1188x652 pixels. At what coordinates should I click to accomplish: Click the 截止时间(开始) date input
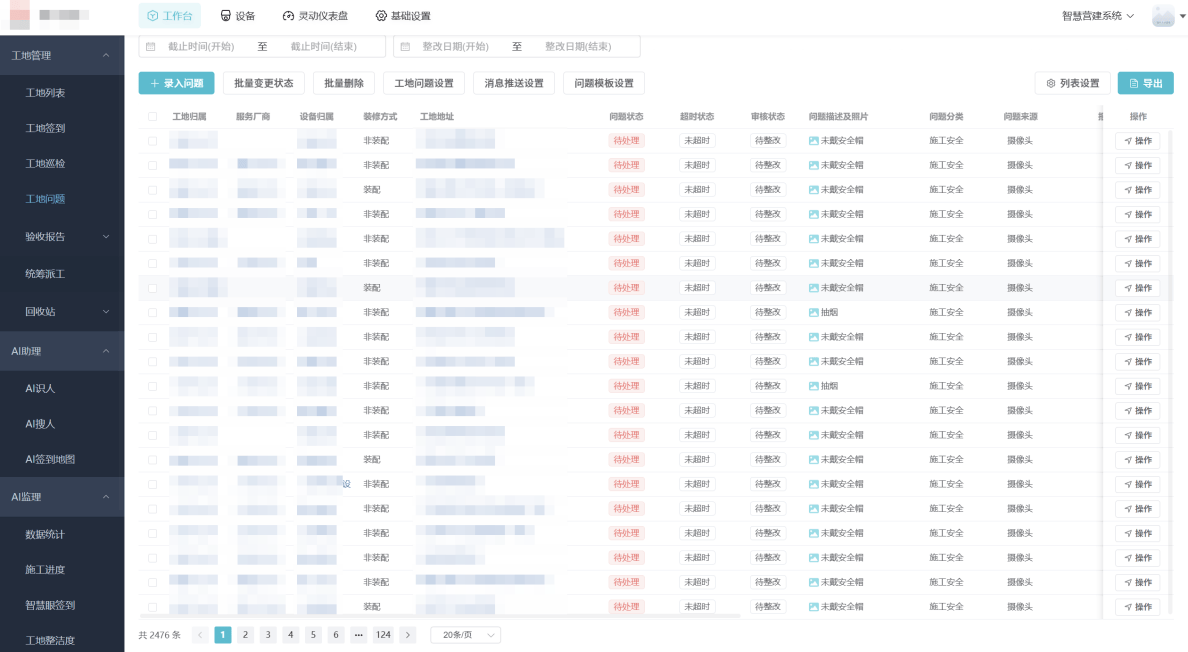point(201,47)
